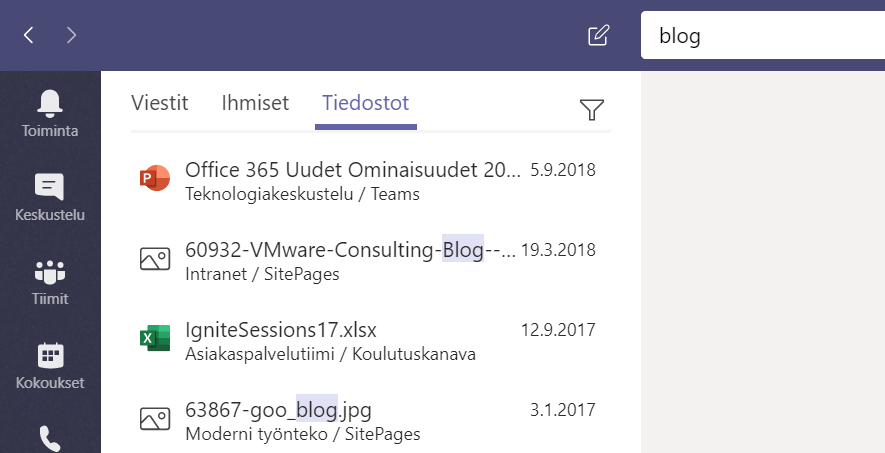
Task: Open the calls phone icon
Action: 50,437
